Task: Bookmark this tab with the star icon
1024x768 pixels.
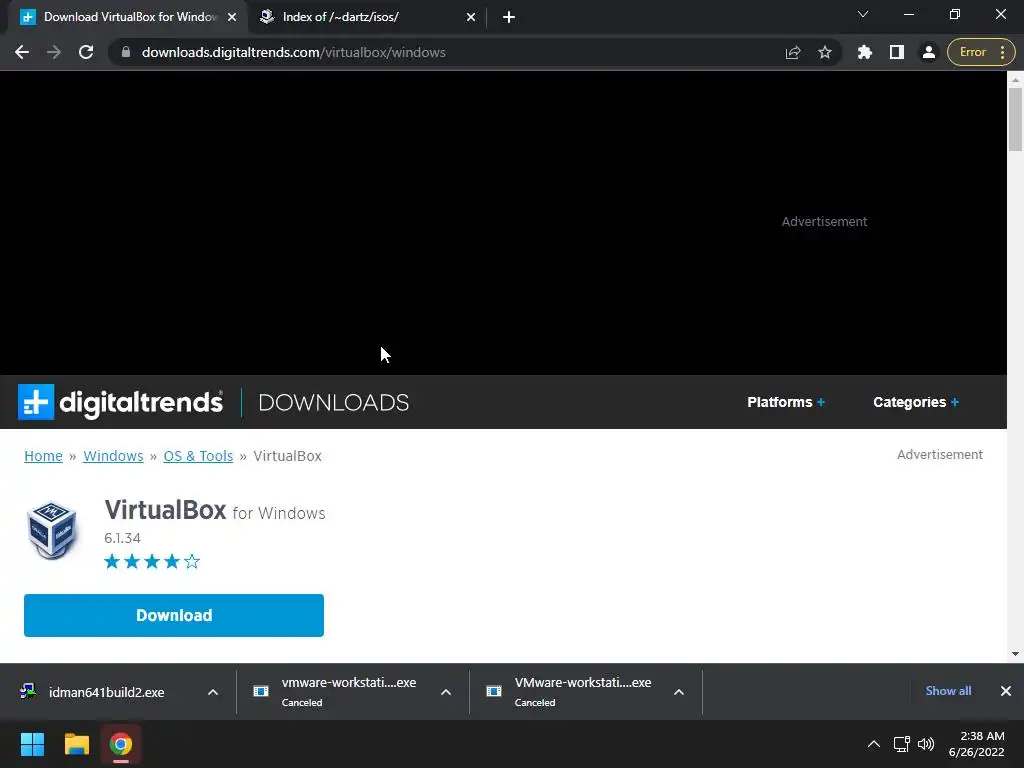Action: [825, 52]
